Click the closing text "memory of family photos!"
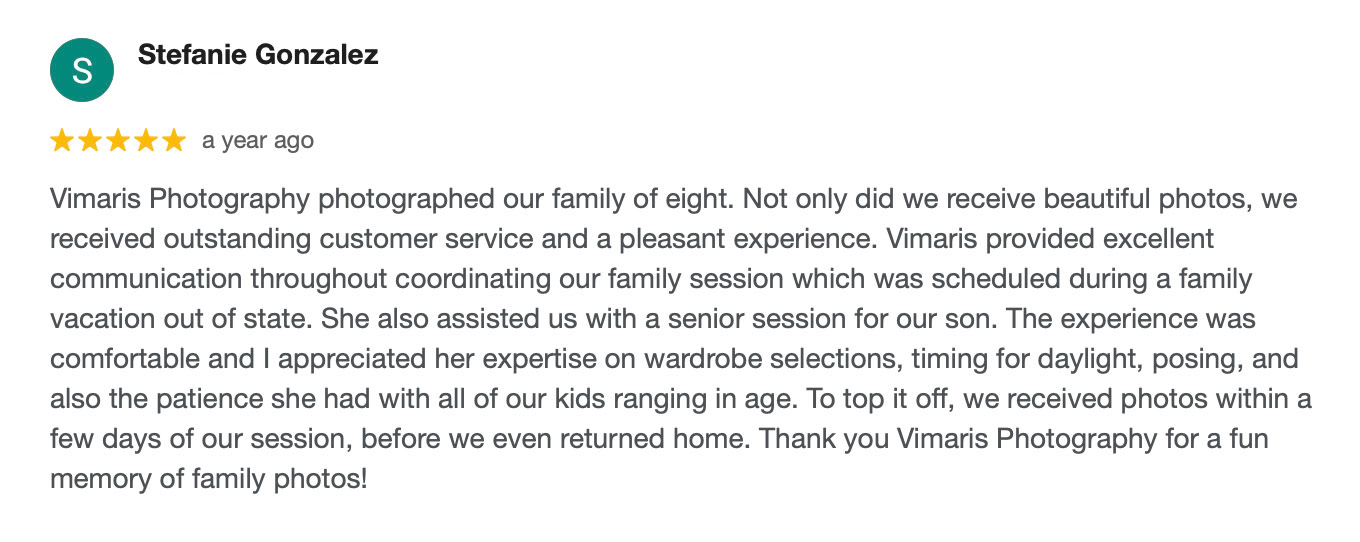Image resolution: width=1360 pixels, height=542 pixels. click(x=209, y=479)
